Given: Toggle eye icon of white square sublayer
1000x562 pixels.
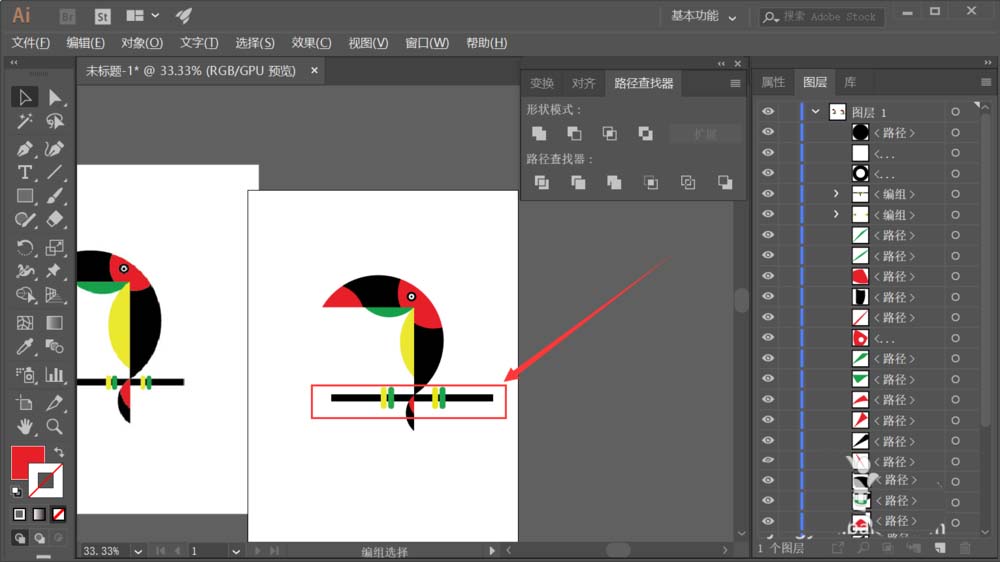Looking at the screenshot, I should coord(768,152).
